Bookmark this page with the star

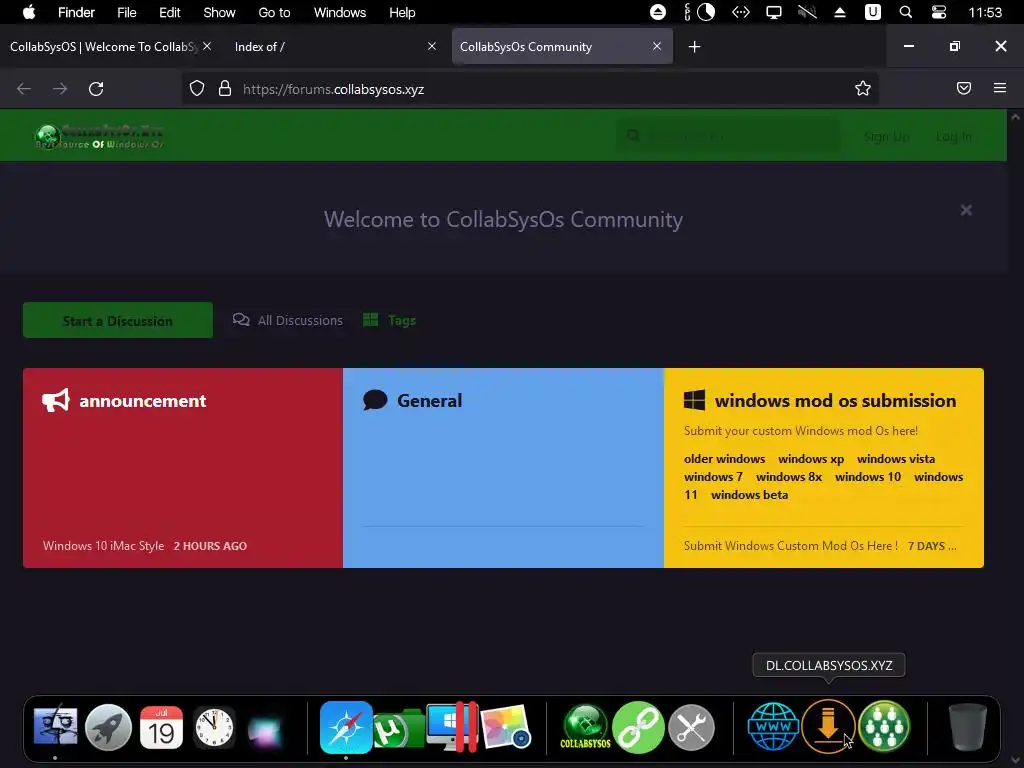point(863,89)
